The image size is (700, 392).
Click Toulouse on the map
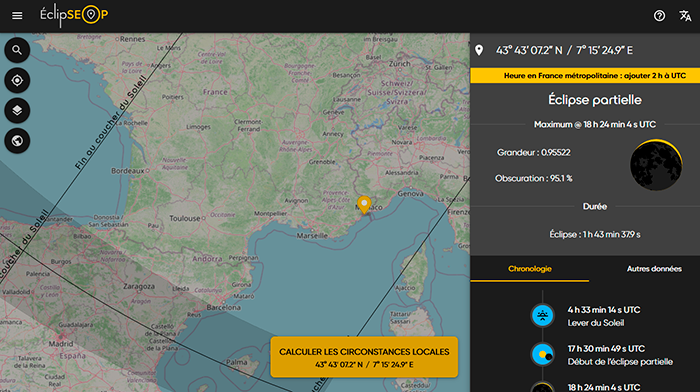184,218
